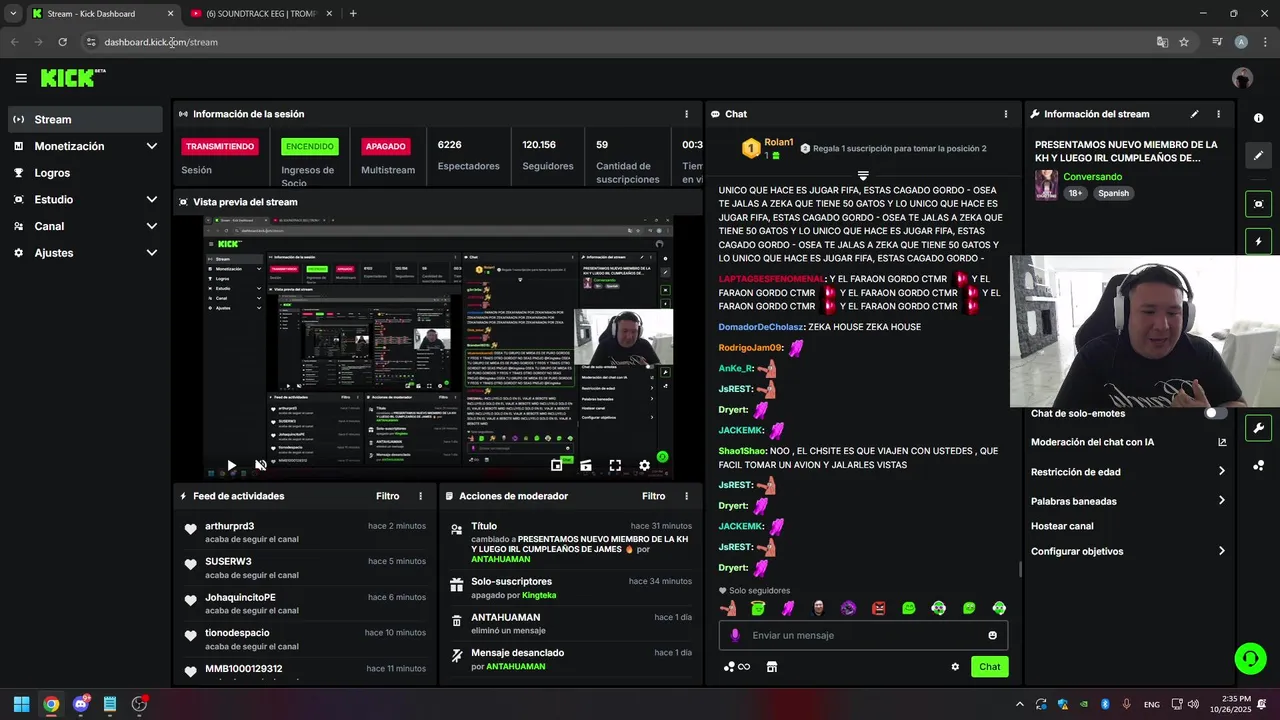Viewport: 1280px width, 720px height.
Task: Open the hamburger menu beside the Kick logo
Action: [21, 78]
